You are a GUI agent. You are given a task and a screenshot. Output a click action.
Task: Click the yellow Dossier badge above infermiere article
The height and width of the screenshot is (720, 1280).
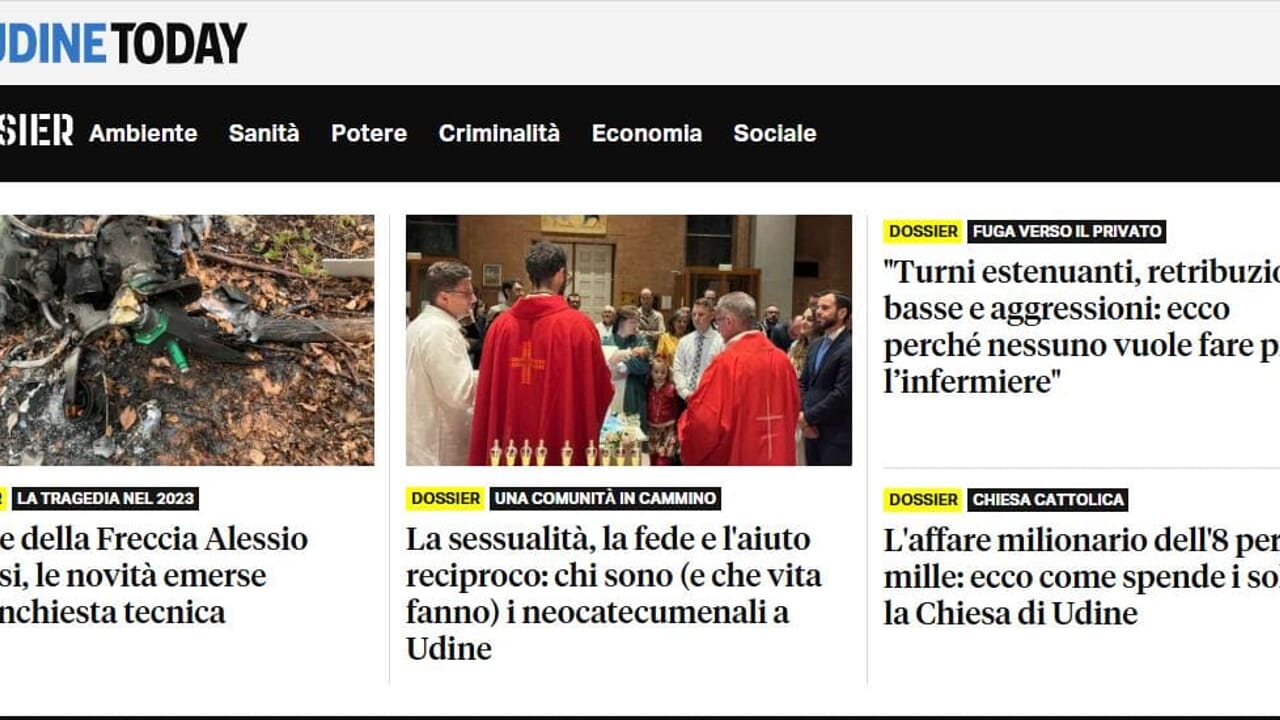click(923, 231)
